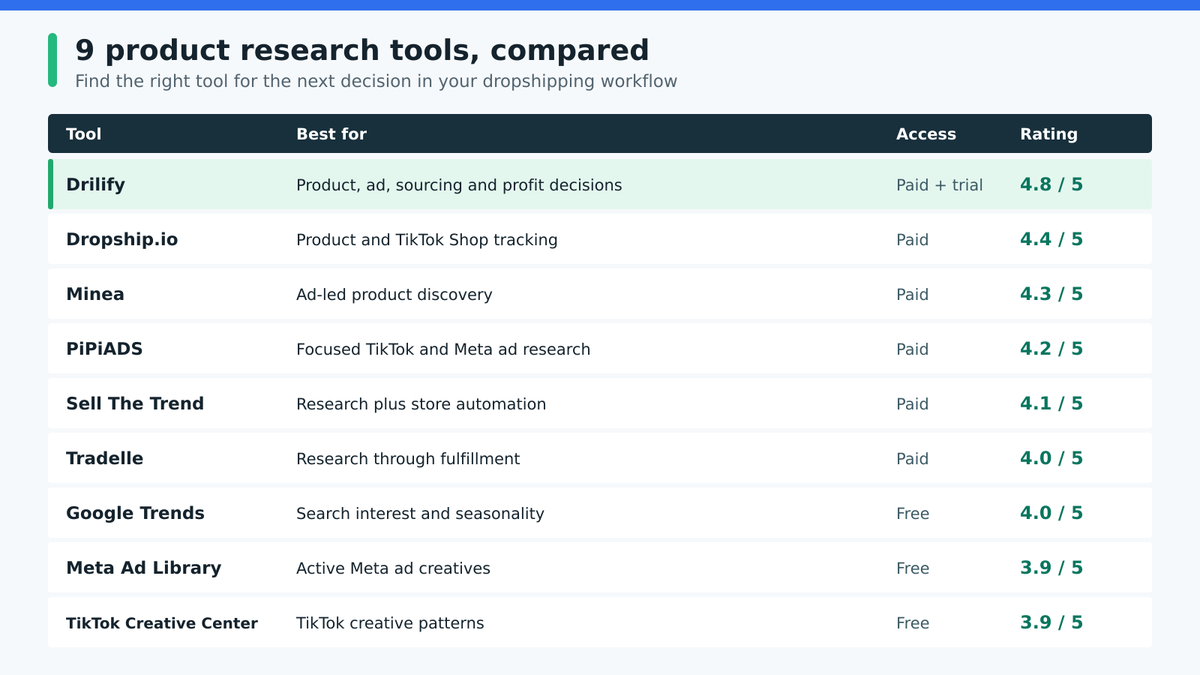Click "Research through fulfillment"

click(408, 458)
